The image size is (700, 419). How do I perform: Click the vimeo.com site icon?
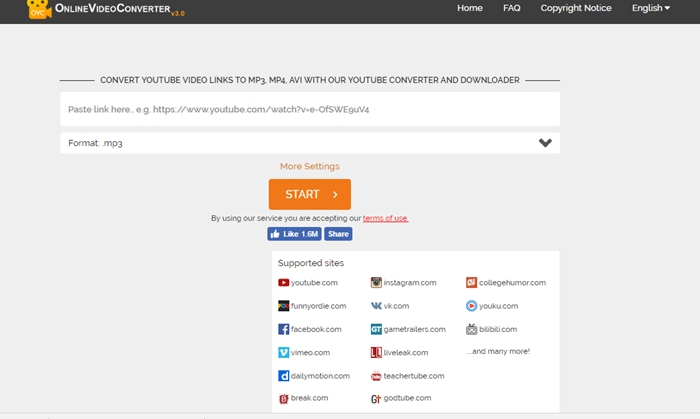pyautogui.click(x=283, y=353)
